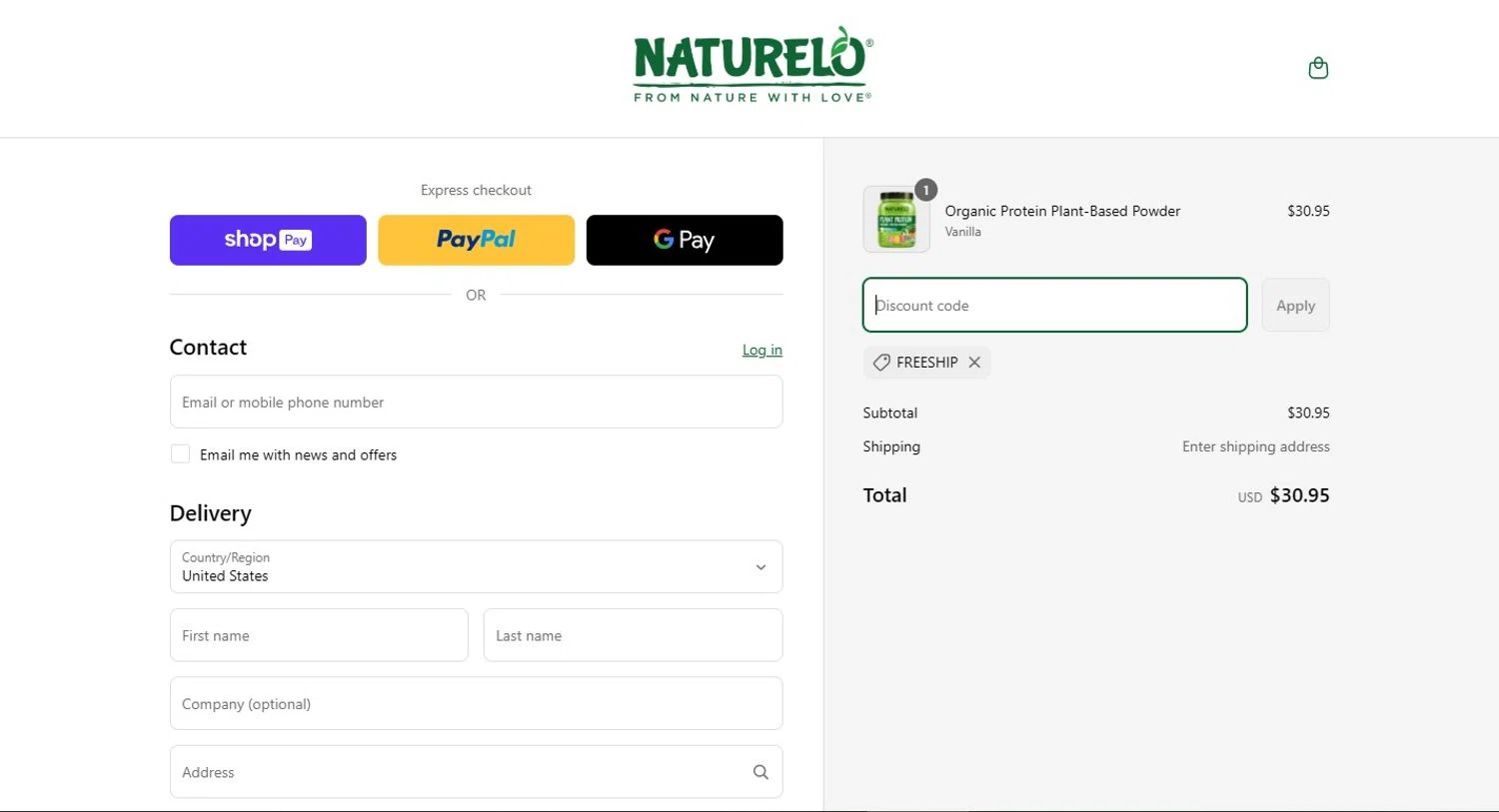This screenshot has height=812, width=1499.
Task: Open the Country/Region dropdown
Action: [x=476, y=566]
